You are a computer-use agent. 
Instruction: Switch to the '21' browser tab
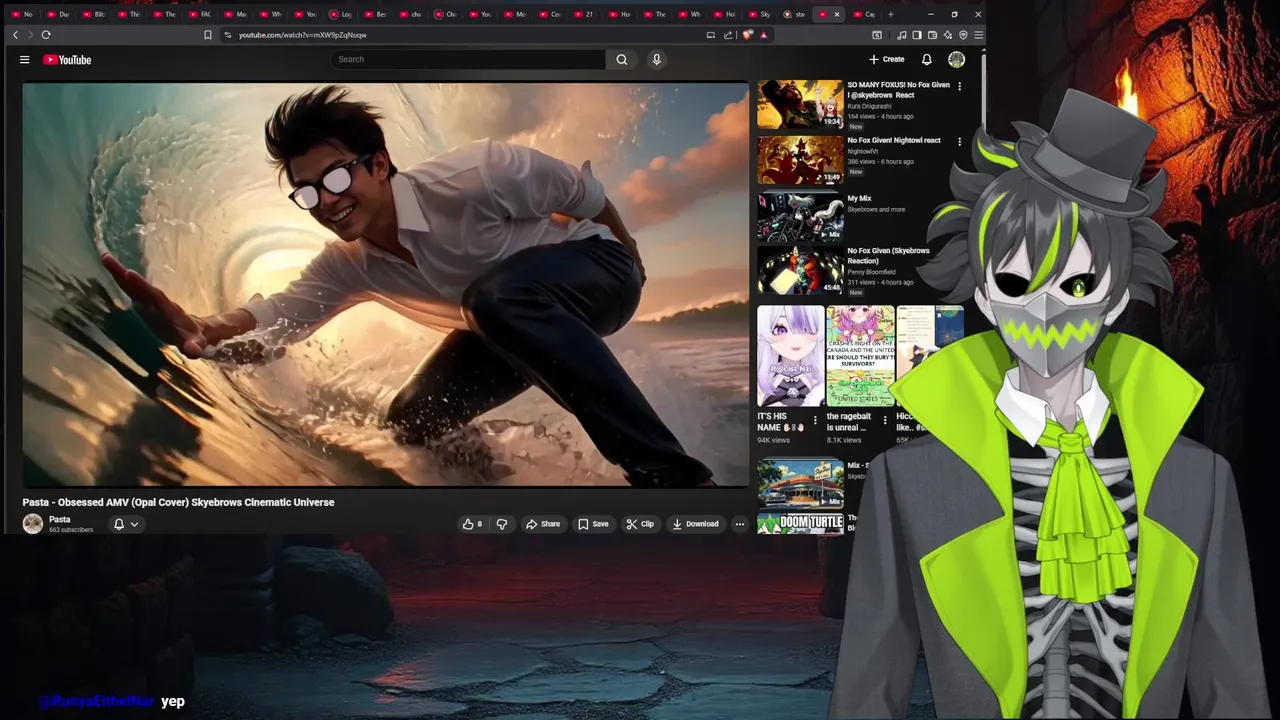click(x=583, y=14)
